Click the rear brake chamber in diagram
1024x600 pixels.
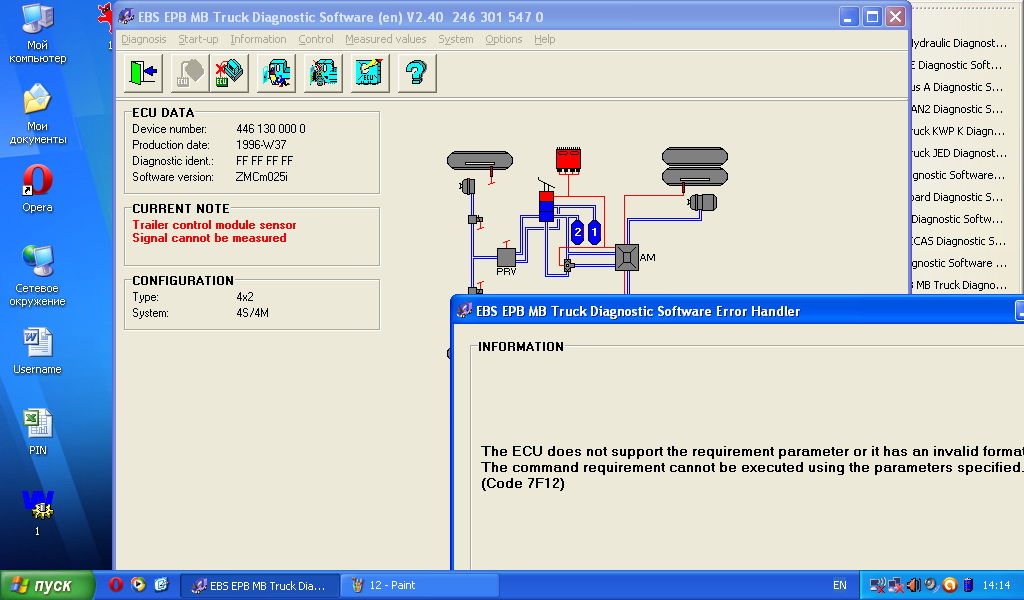[x=703, y=202]
